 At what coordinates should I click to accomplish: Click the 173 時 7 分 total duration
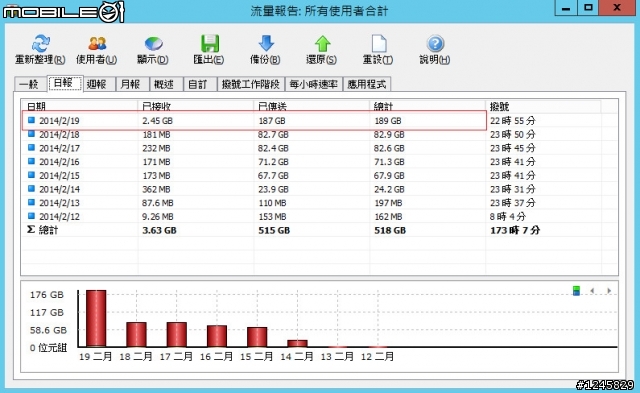[x=515, y=230]
